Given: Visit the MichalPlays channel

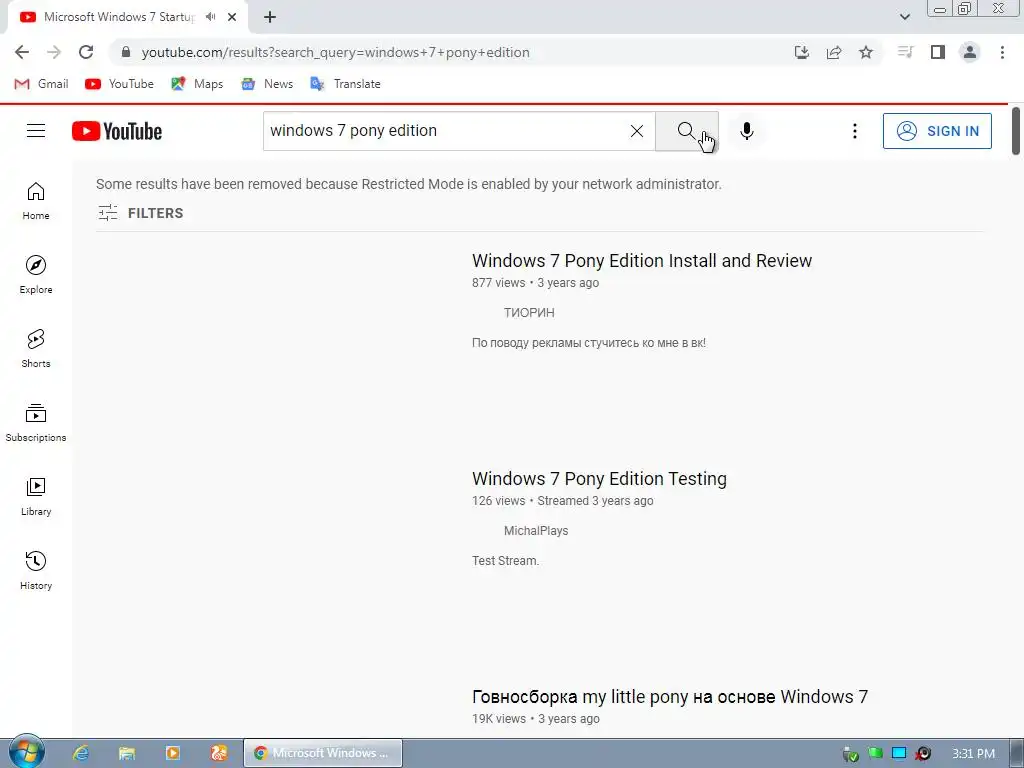Looking at the screenshot, I should [536, 531].
